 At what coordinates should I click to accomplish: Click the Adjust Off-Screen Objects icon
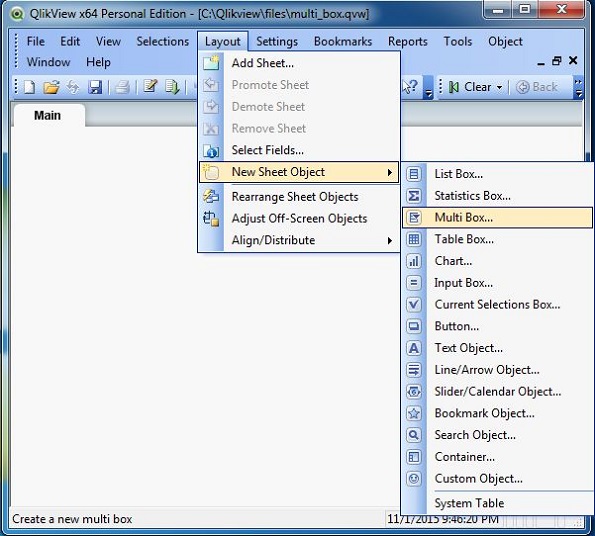(211, 218)
